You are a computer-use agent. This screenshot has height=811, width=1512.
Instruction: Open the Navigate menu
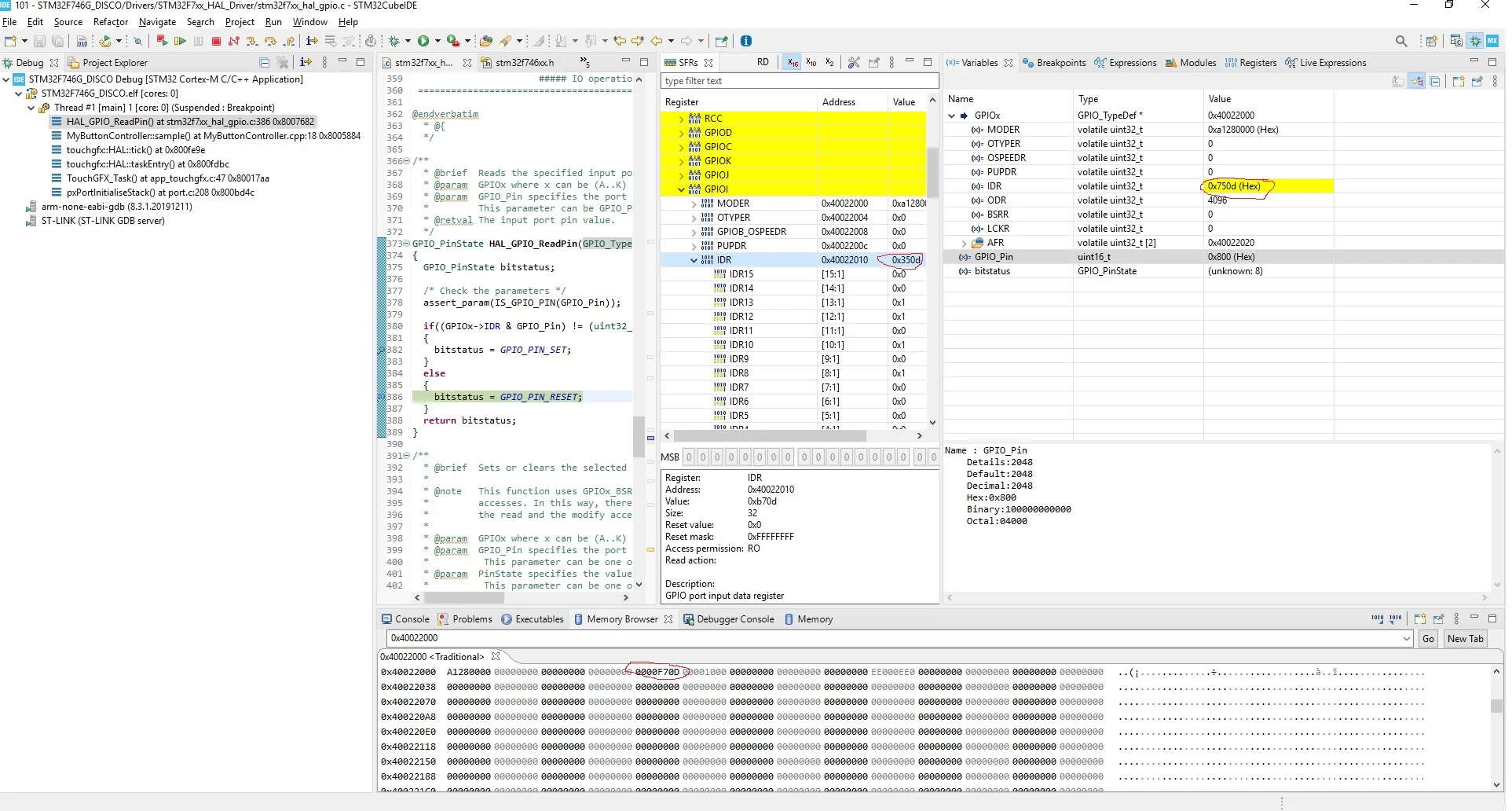click(x=157, y=22)
